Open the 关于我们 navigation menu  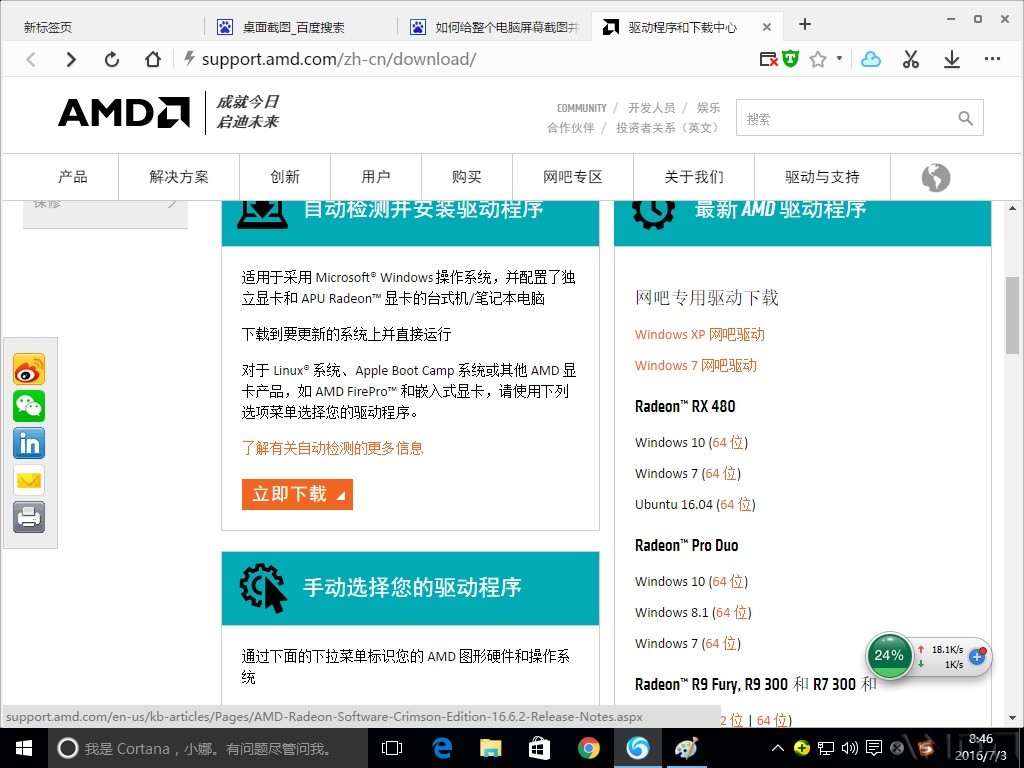click(694, 177)
